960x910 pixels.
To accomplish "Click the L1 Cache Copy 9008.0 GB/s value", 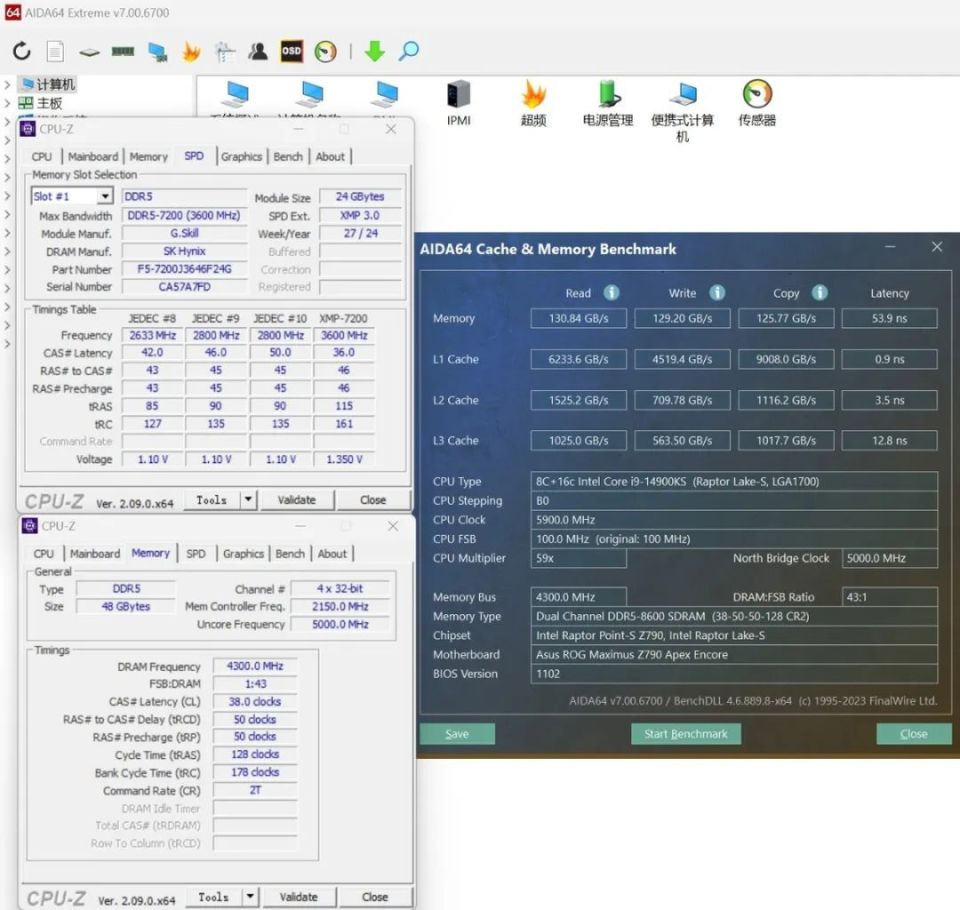I will (786, 359).
